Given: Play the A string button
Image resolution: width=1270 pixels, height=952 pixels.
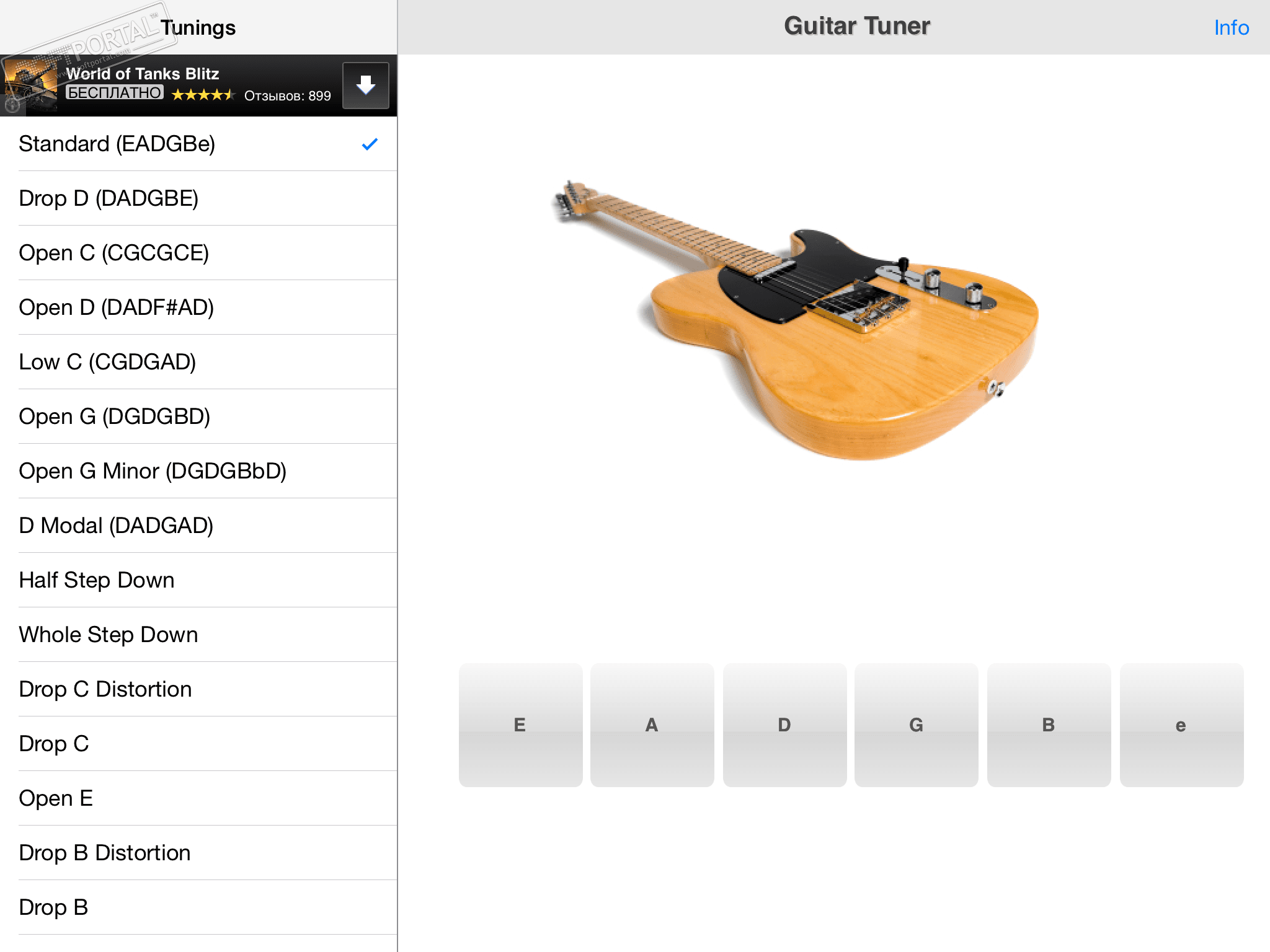Looking at the screenshot, I should tap(652, 725).
